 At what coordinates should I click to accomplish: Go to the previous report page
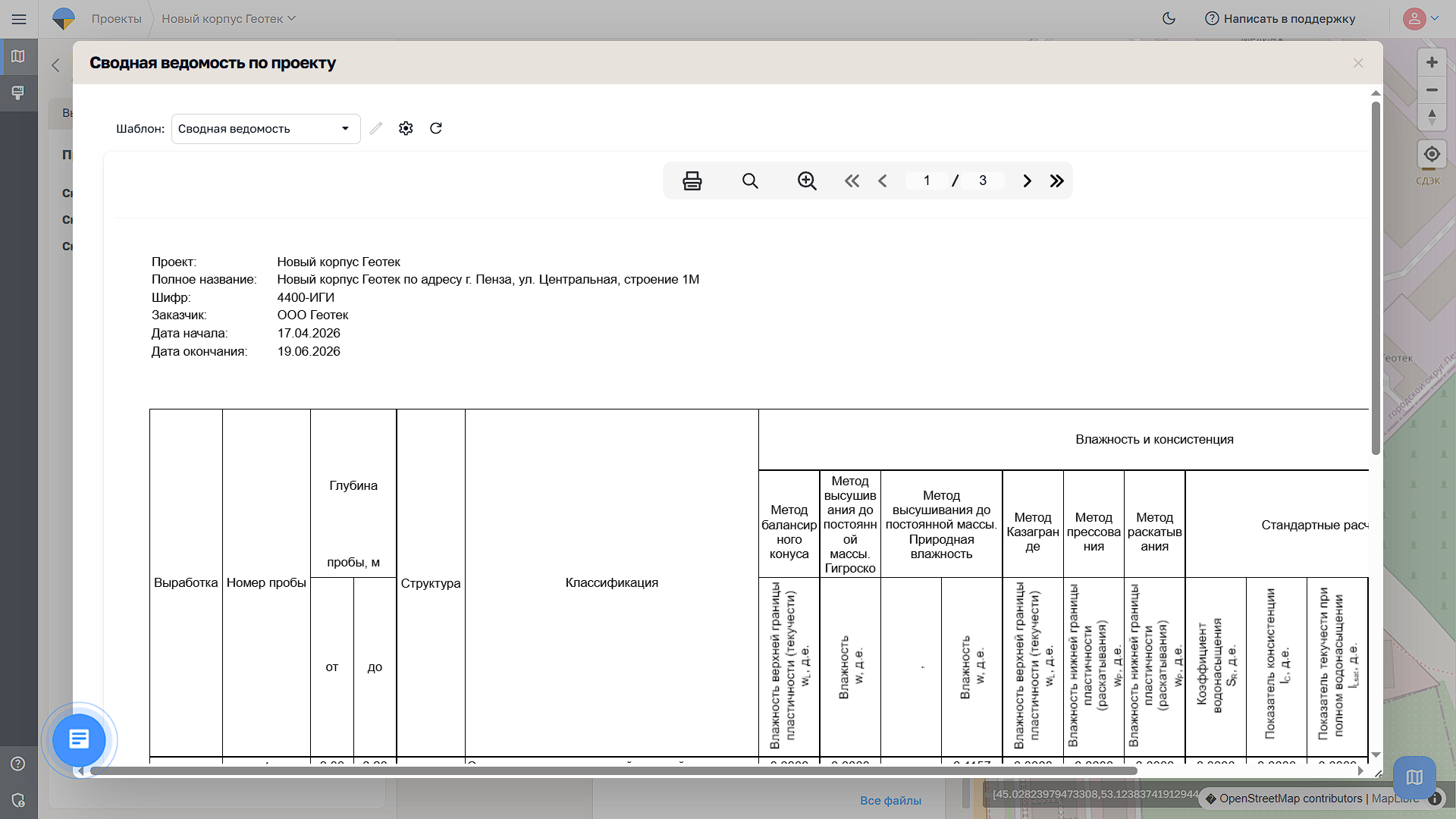[x=883, y=180]
